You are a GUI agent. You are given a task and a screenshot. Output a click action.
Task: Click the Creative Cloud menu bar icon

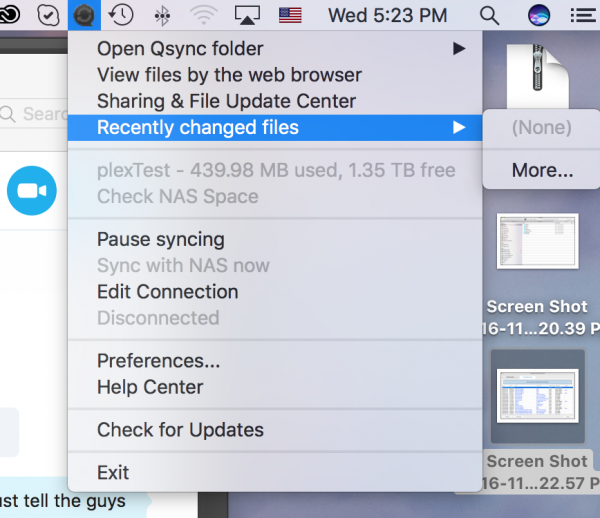click(x=10, y=15)
